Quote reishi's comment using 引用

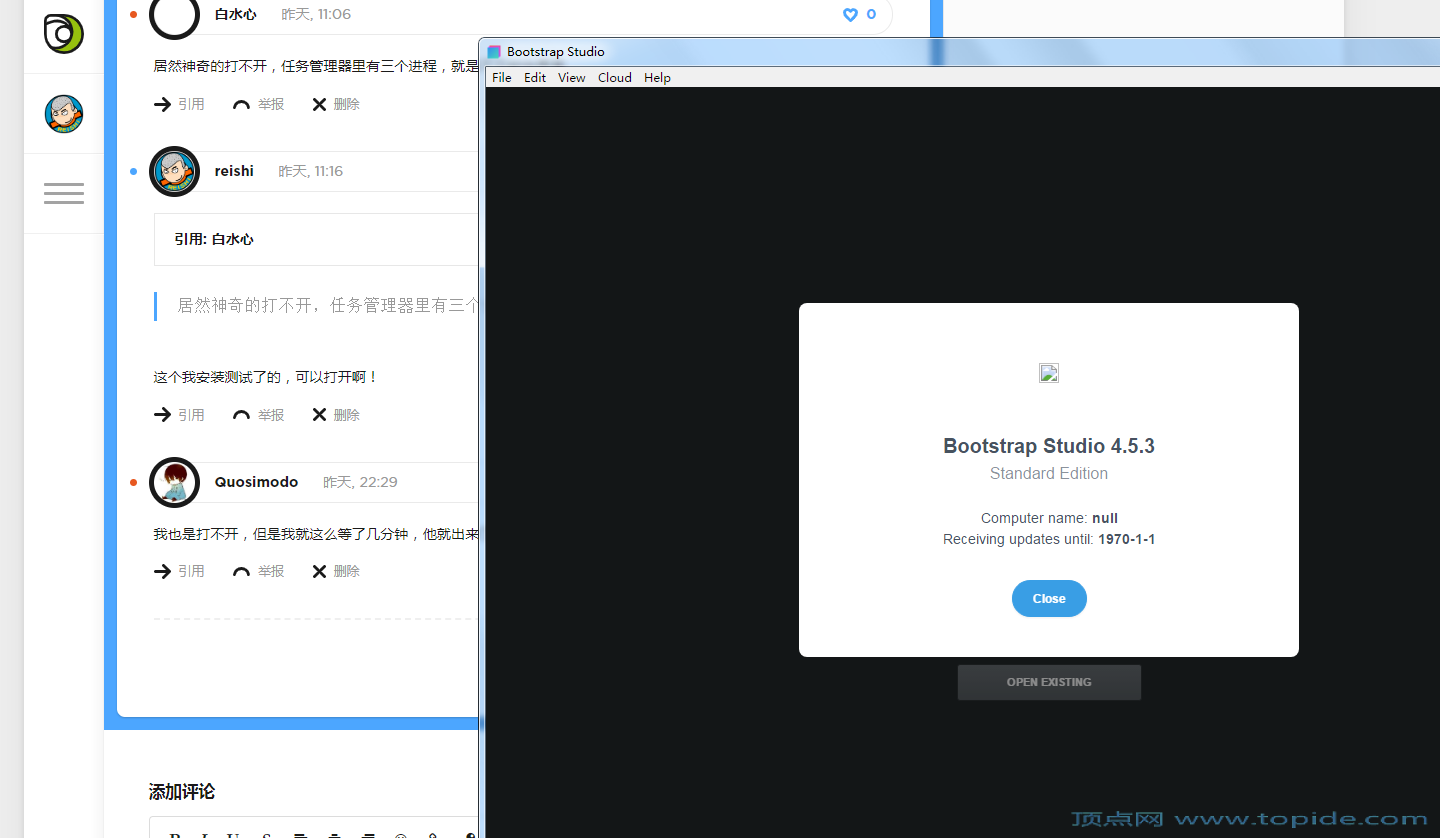pyautogui.click(x=179, y=415)
